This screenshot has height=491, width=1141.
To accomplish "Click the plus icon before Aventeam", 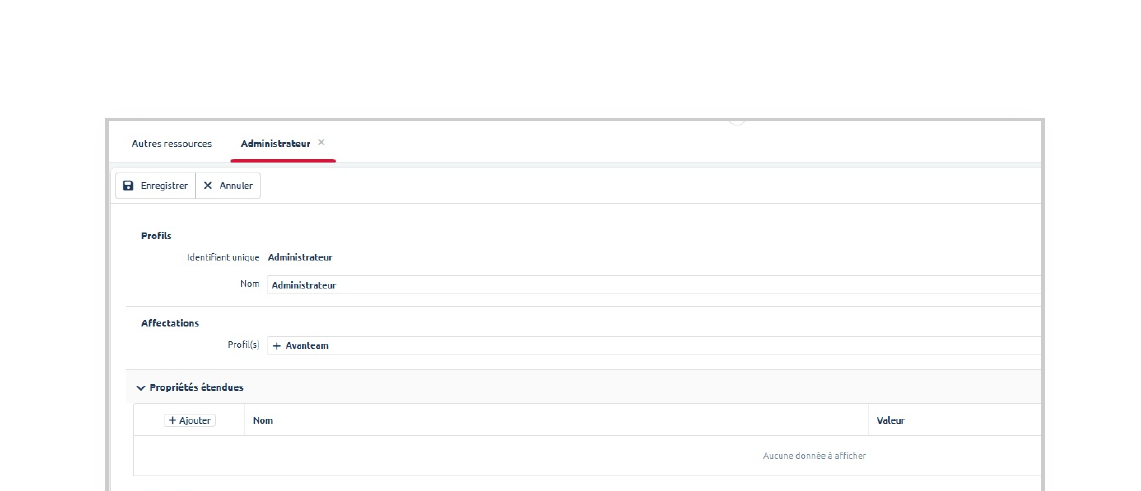I will click(x=277, y=346).
